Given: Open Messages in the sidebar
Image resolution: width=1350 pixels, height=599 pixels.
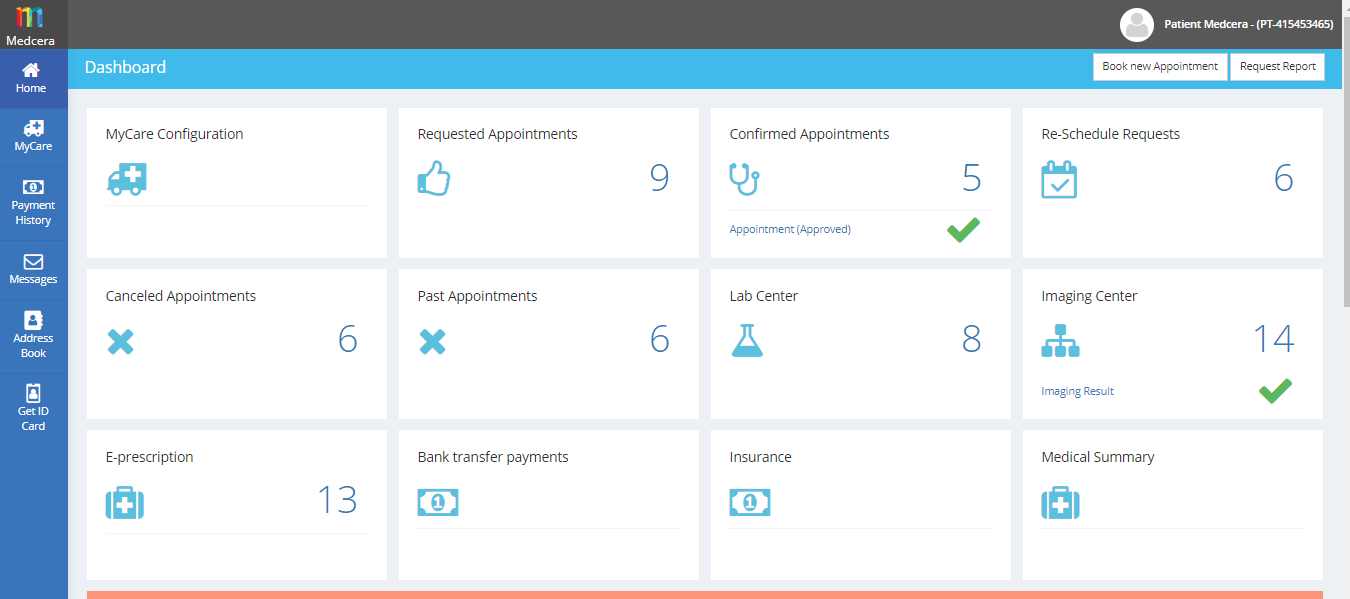Looking at the screenshot, I should pos(33,269).
